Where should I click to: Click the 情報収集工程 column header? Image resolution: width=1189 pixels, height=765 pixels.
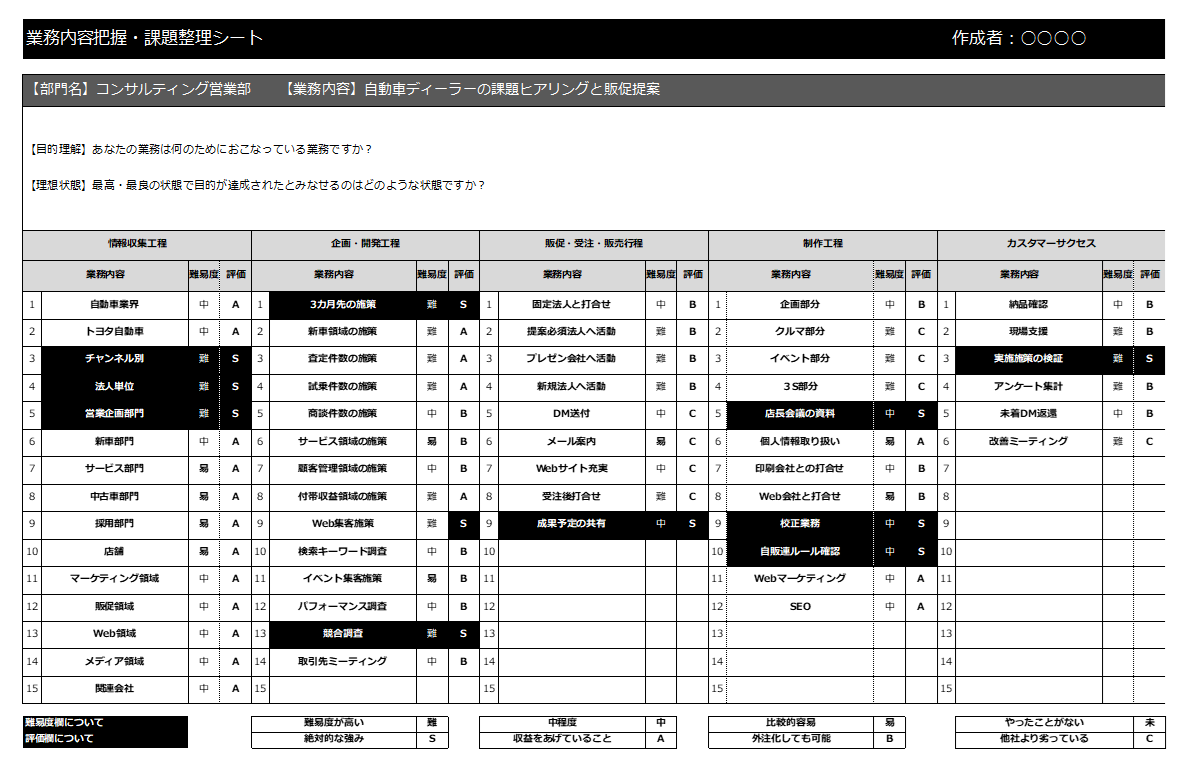pos(137,244)
